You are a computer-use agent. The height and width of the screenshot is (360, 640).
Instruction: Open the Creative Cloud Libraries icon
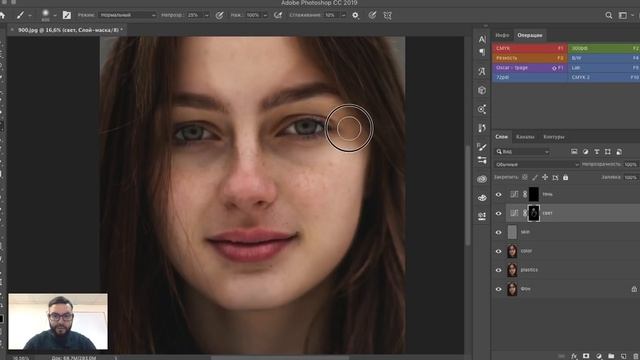[x=482, y=179]
